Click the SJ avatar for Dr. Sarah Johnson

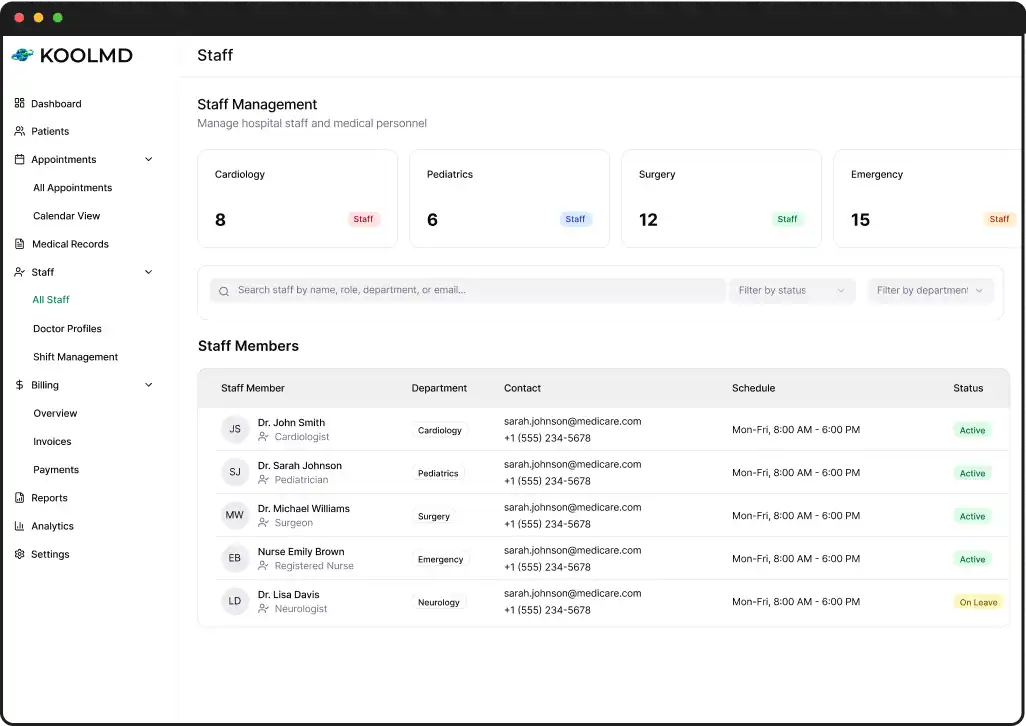(235, 472)
